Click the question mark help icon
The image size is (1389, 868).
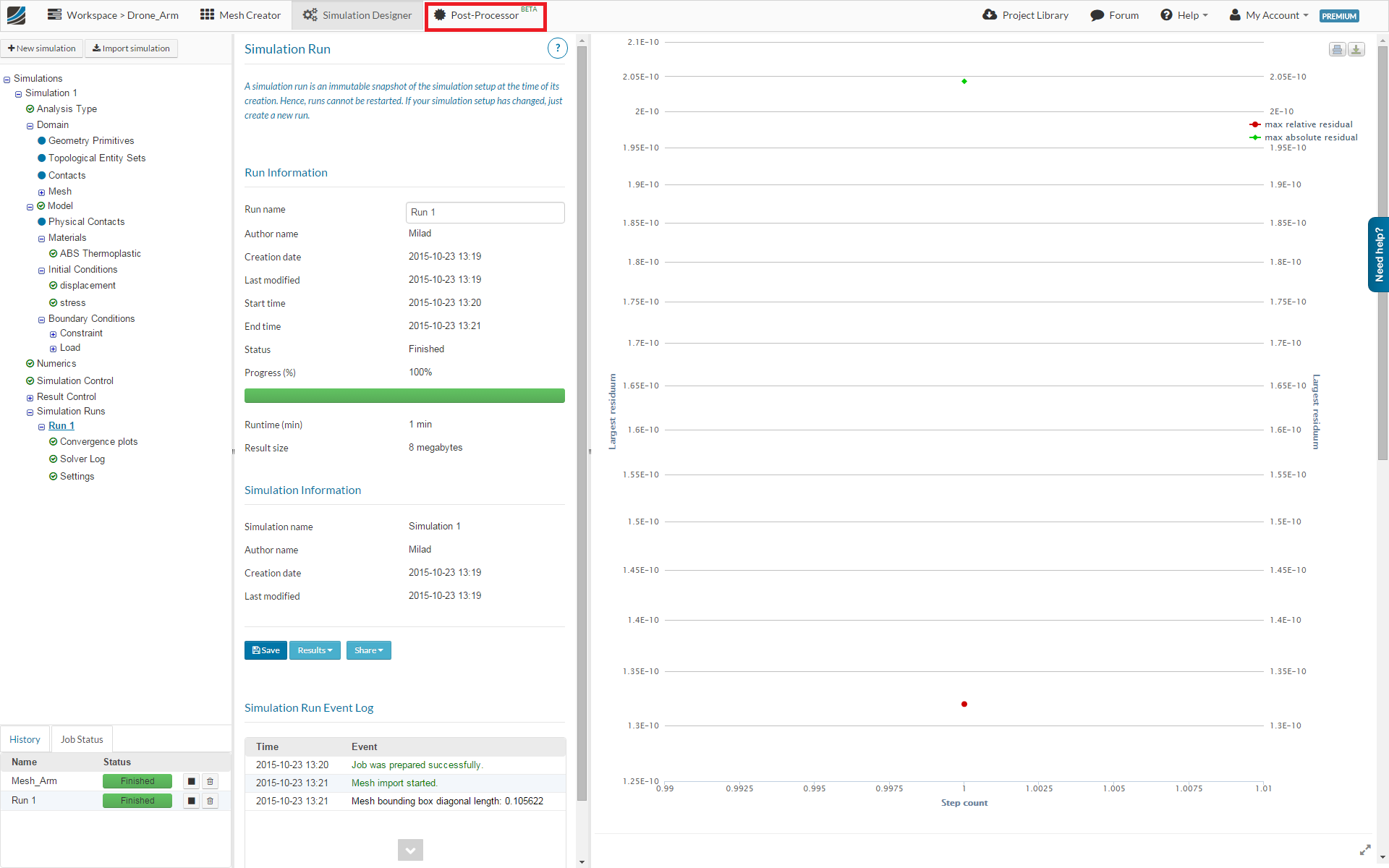tap(557, 48)
